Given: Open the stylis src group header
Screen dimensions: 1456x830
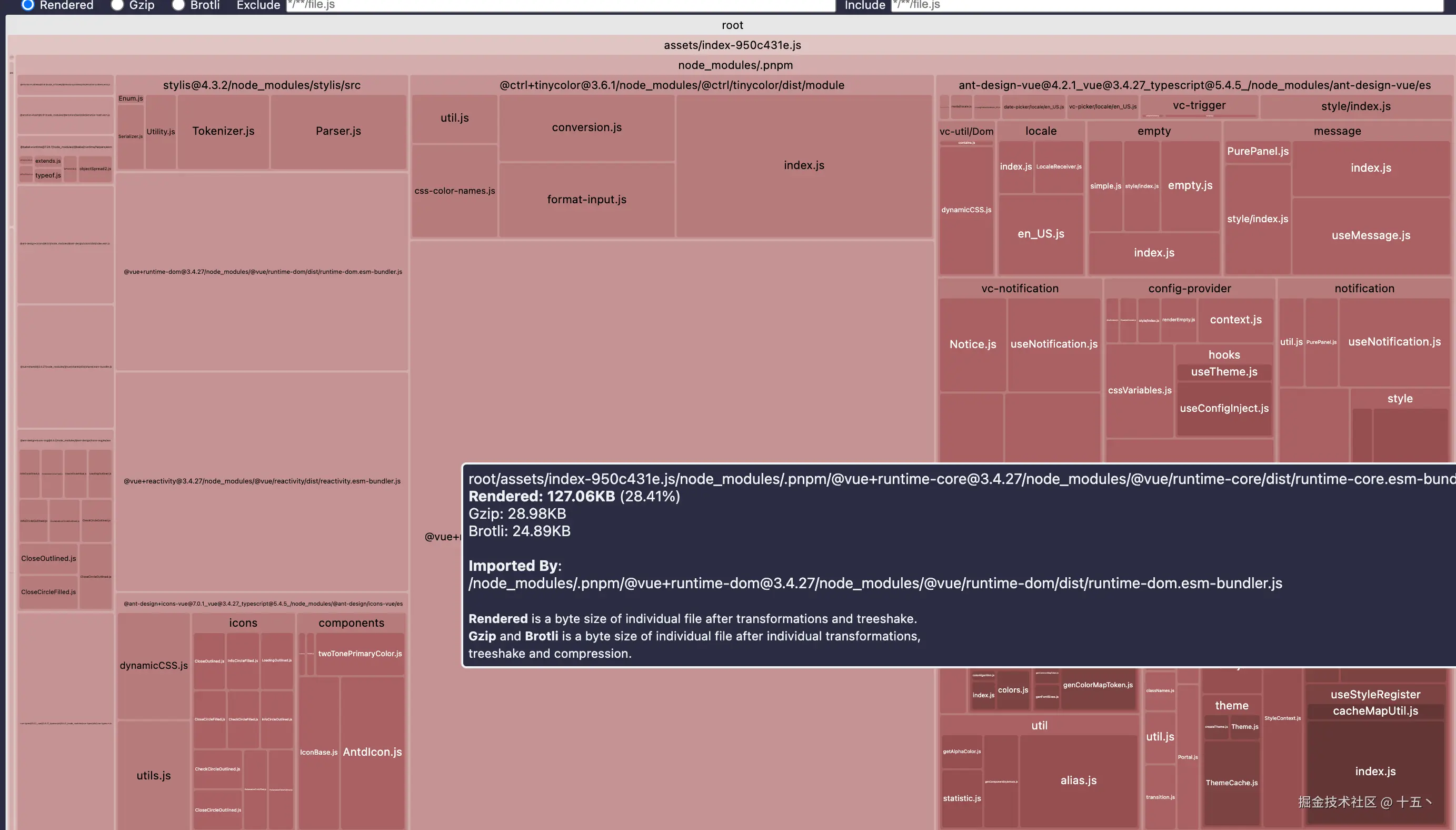Looking at the screenshot, I should click(x=262, y=85).
